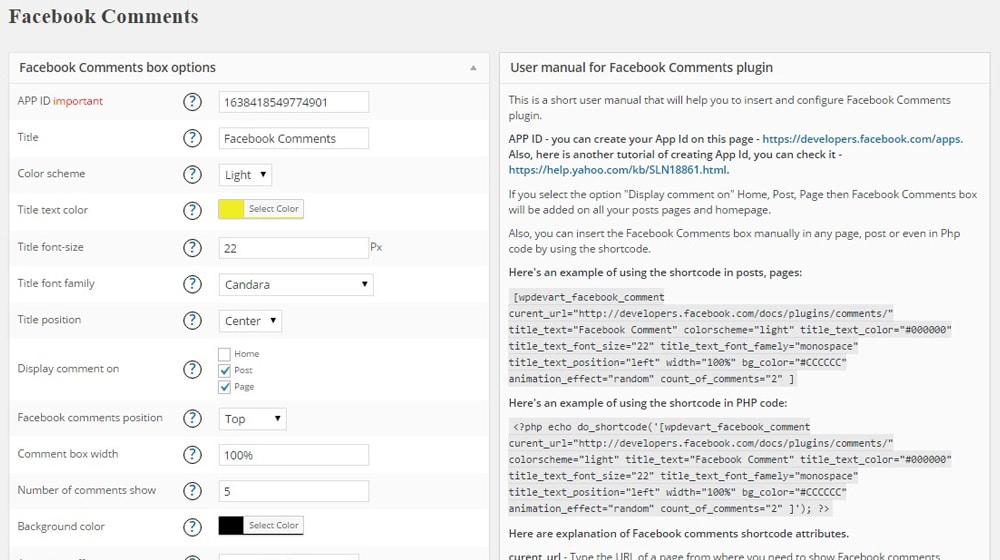Click help icon for Title position
Image resolution: width=1000 pixels, height=560 pixels.
click(192, 320)
